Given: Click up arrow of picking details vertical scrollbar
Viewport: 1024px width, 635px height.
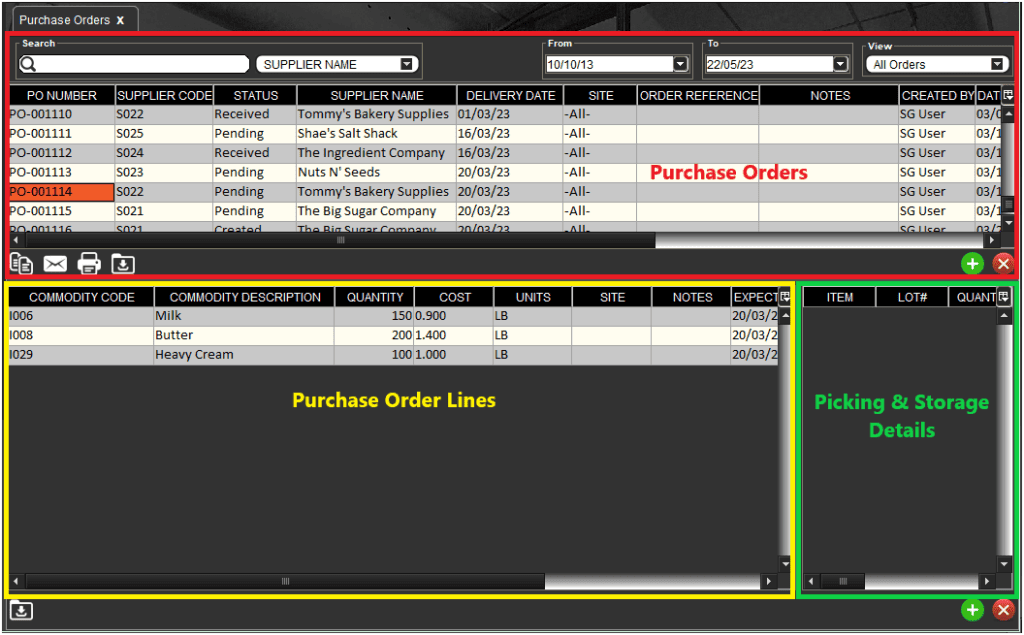Looking at the screenshot, I should 1004,316.
